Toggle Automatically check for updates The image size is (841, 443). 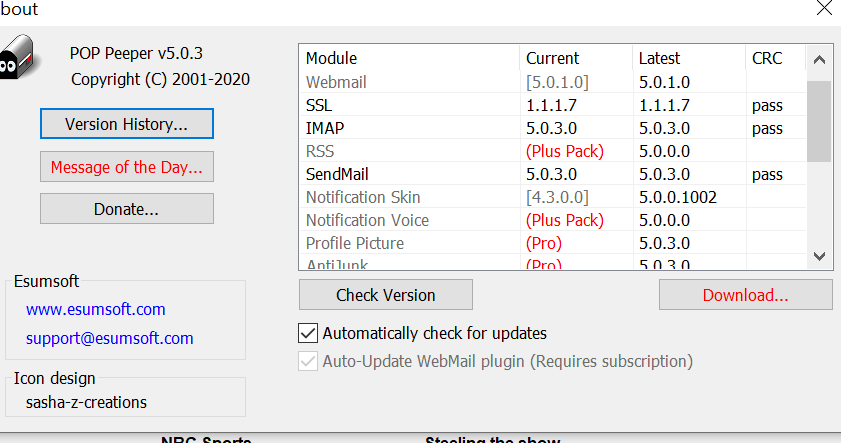[308, 333]
